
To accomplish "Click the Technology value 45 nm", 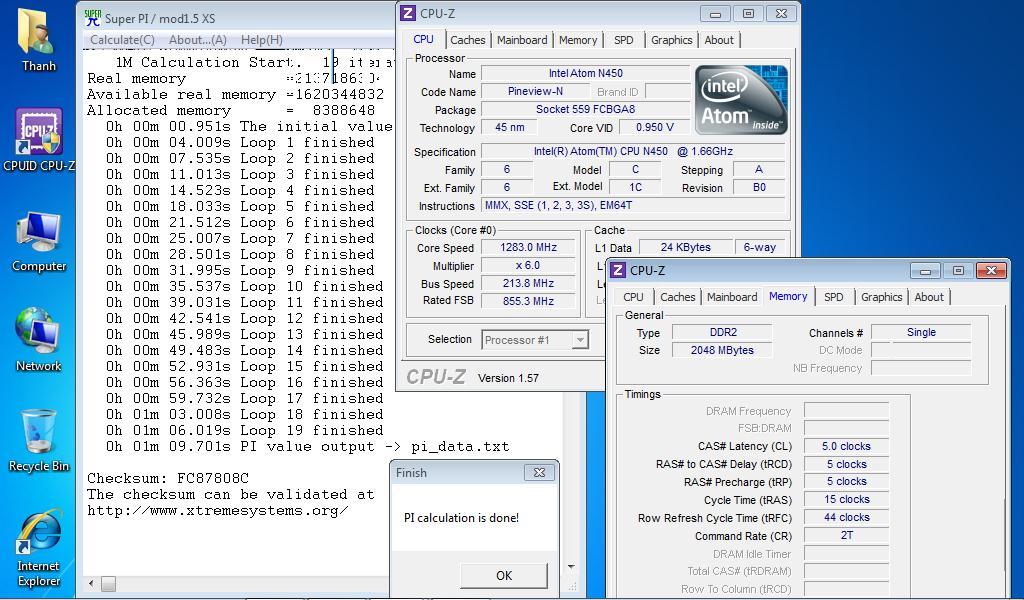I will click(509, 127).
